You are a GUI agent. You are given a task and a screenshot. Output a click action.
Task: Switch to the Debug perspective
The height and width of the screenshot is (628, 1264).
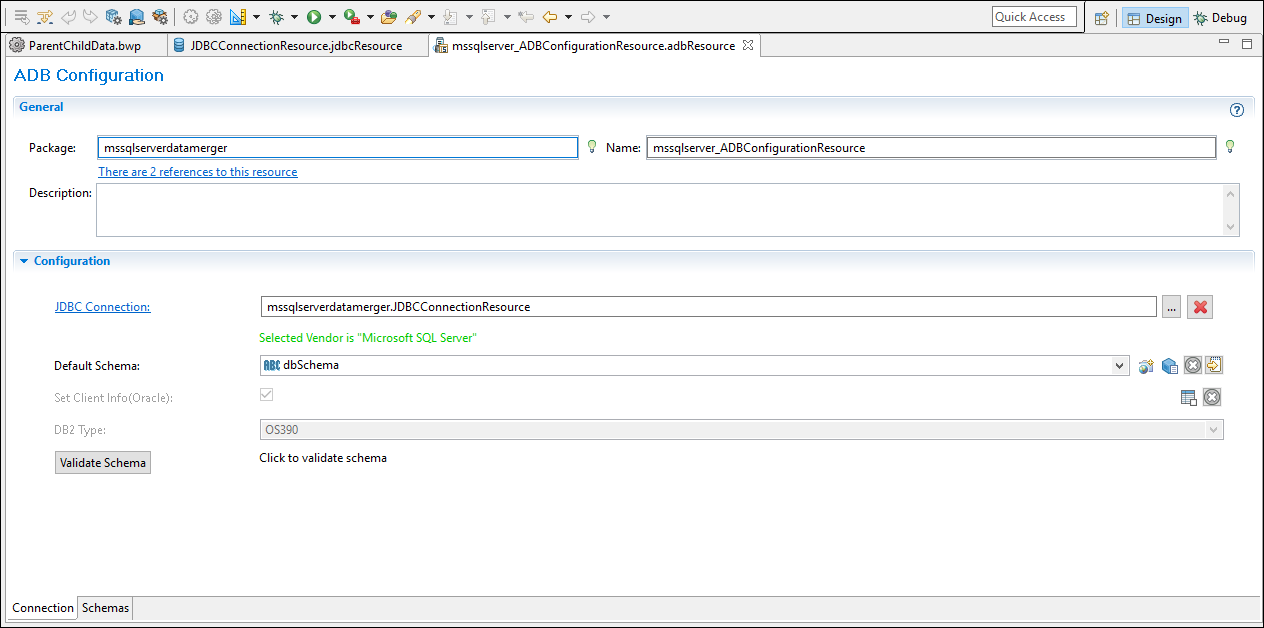1220,18
